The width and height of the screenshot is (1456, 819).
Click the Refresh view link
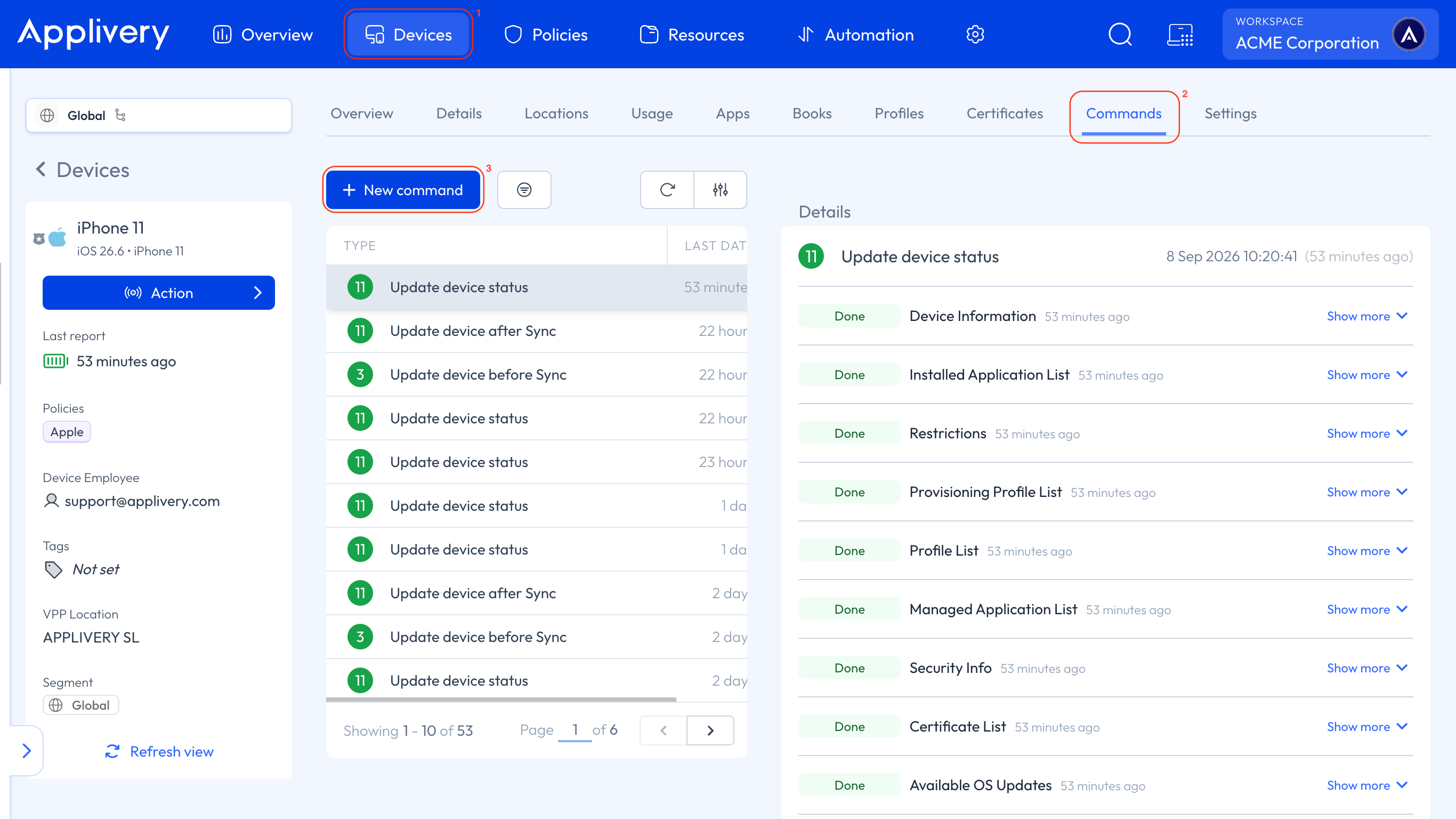pos(159,751)
